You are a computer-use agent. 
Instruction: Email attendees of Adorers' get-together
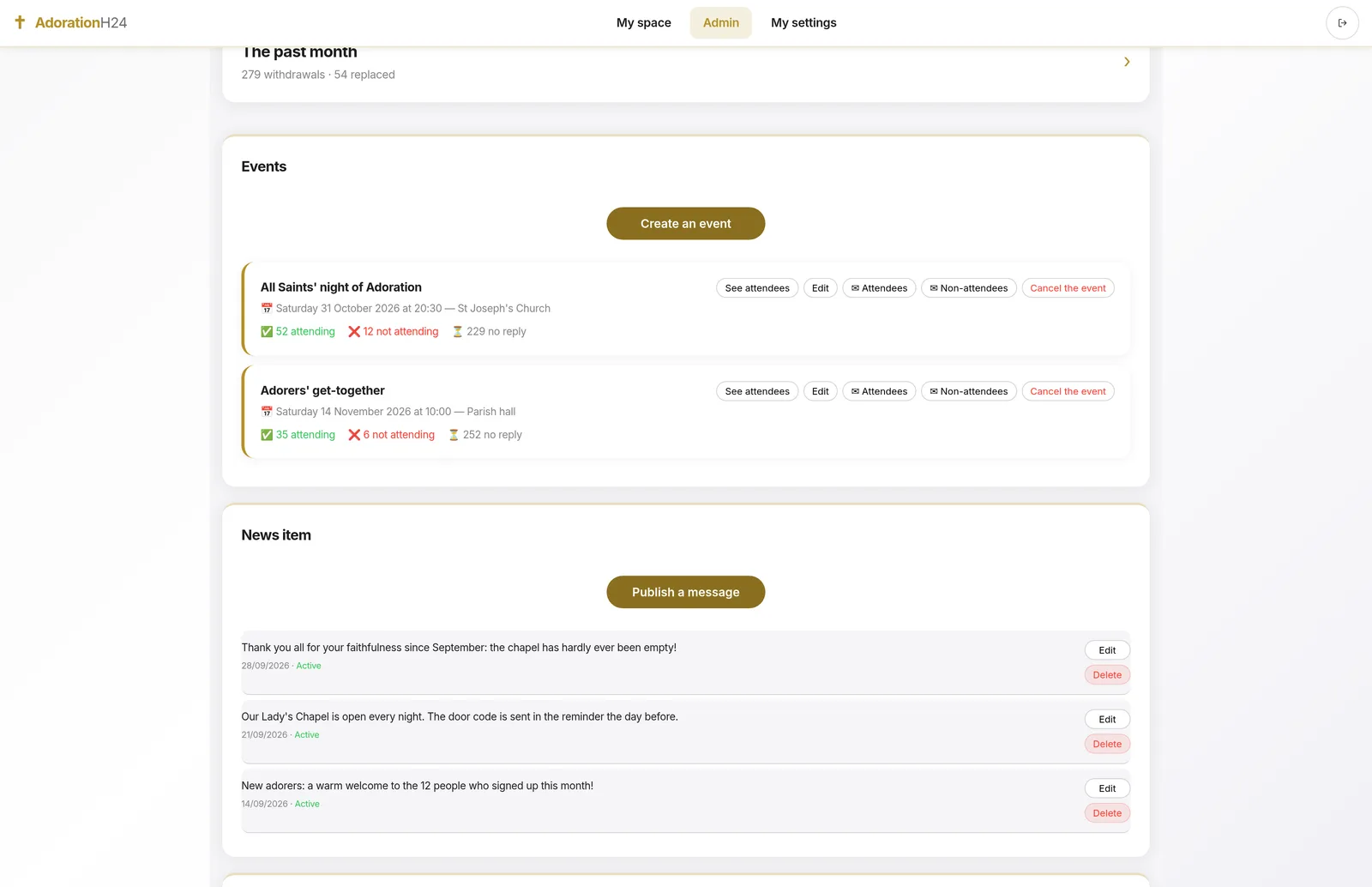click(879, 391)
